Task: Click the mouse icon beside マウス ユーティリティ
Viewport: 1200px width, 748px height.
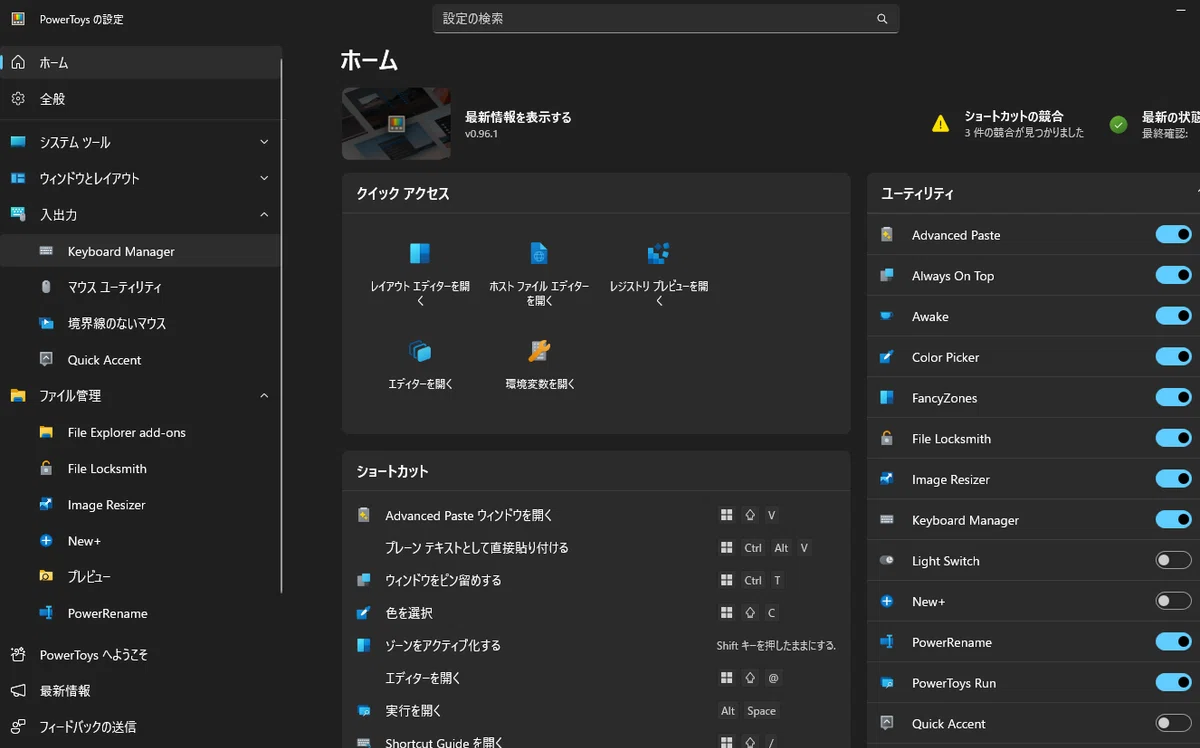Action: pos(46,287)
